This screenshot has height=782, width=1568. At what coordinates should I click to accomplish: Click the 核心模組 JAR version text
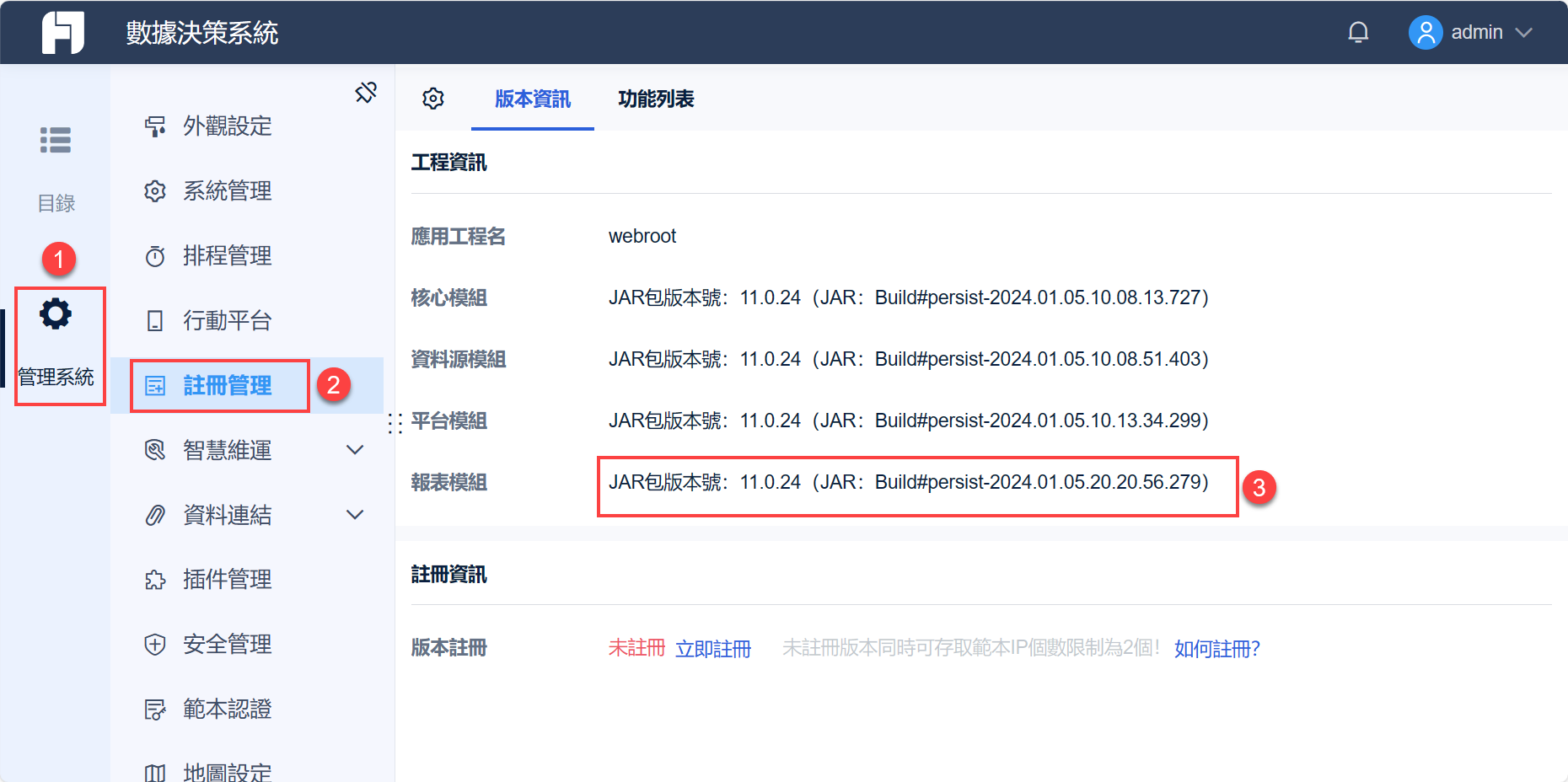[909, 297]
